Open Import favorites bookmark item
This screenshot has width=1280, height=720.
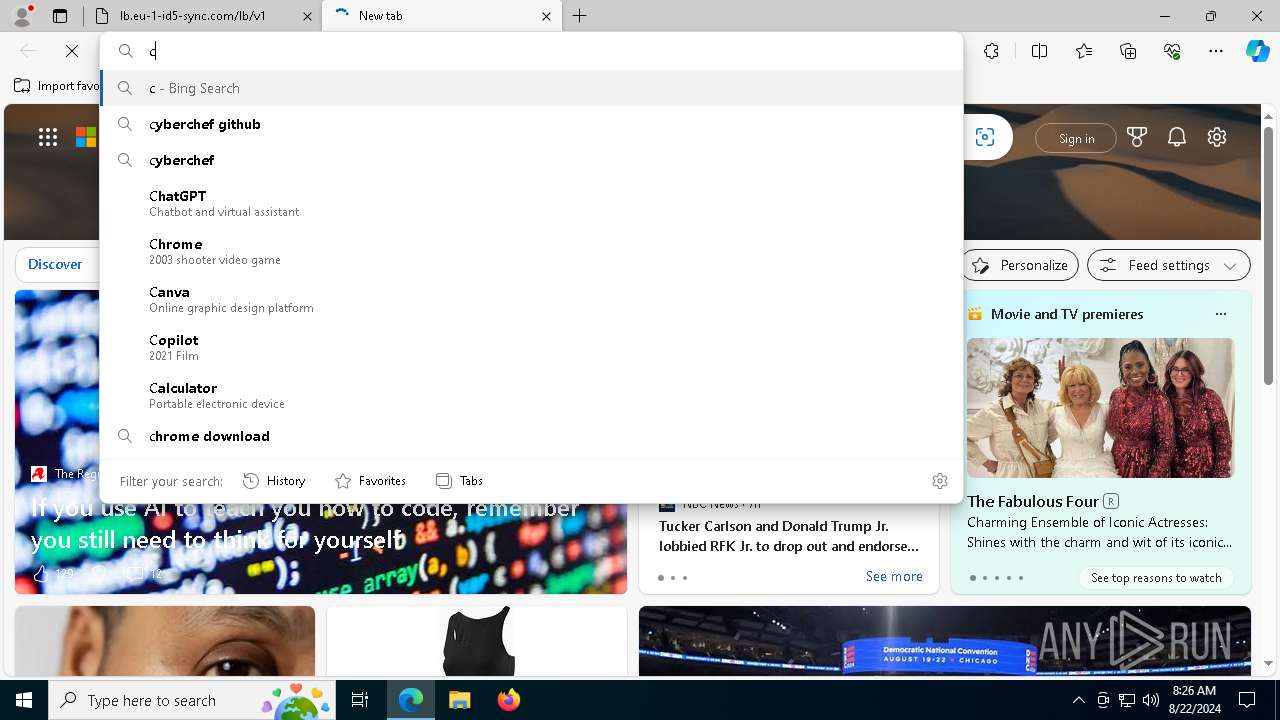[x=58, y=86]
